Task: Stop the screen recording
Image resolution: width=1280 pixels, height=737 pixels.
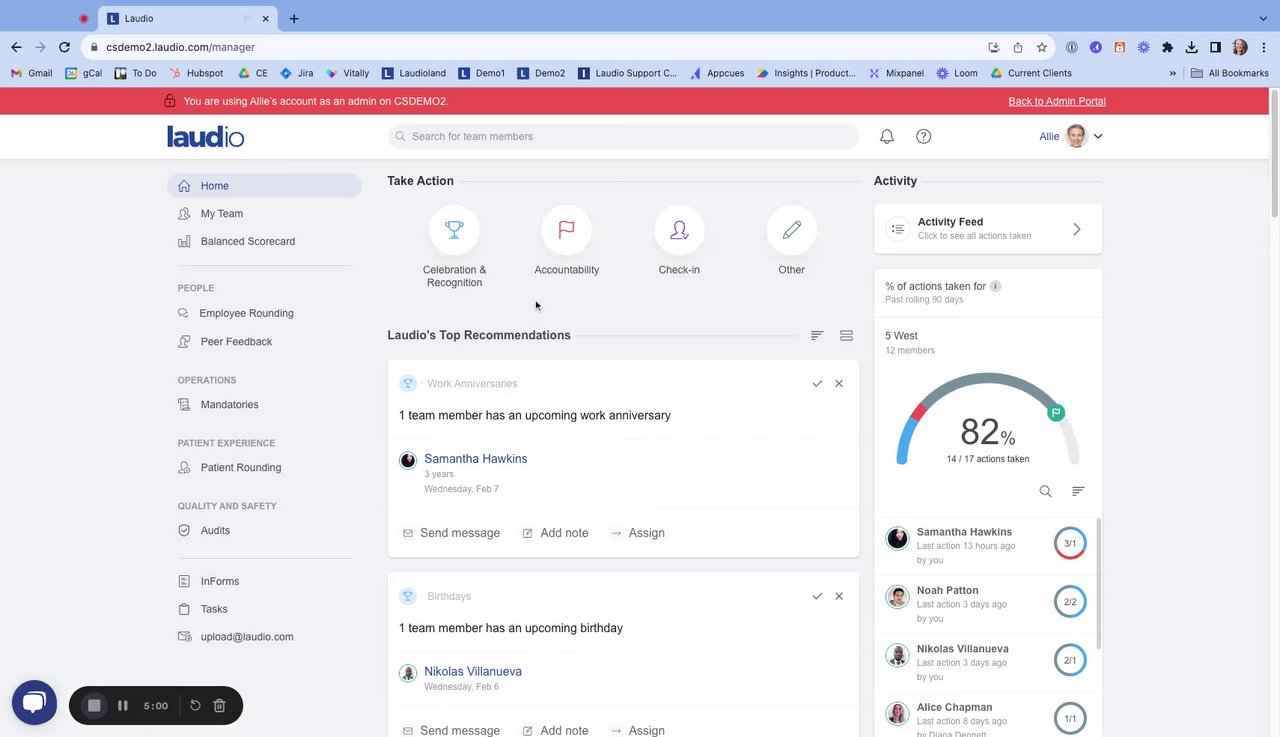Action: (x=94, y=706)
